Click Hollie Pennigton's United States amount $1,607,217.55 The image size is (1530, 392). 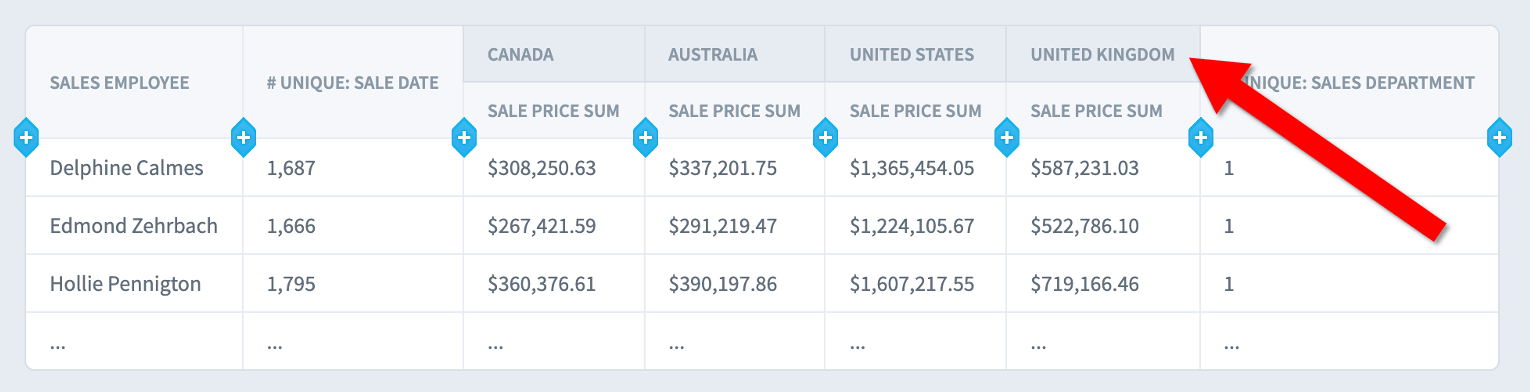(912, 284)
